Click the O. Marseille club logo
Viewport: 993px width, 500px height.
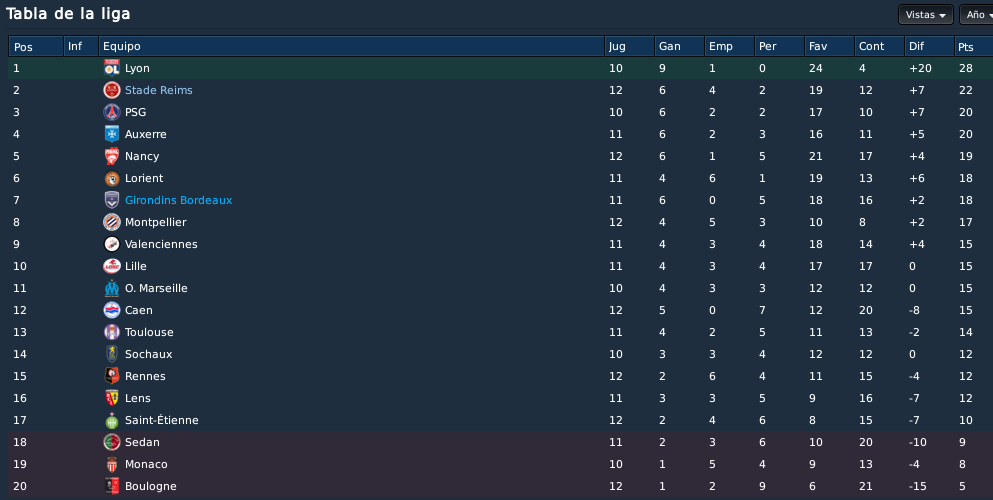click(111, 288)
